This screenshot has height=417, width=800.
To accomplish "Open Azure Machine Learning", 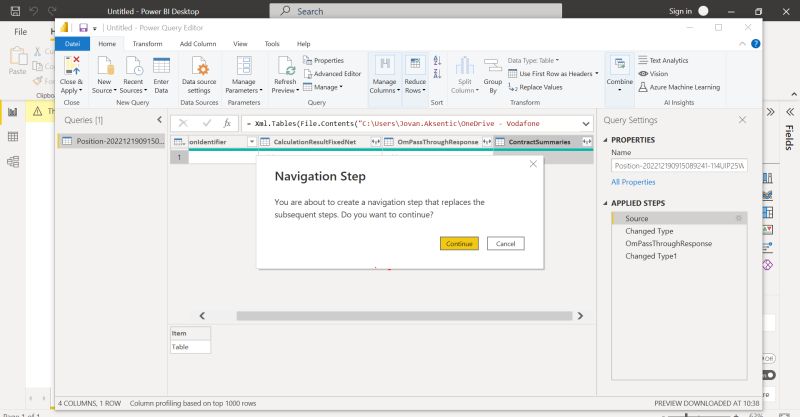I will click(679, 87).
